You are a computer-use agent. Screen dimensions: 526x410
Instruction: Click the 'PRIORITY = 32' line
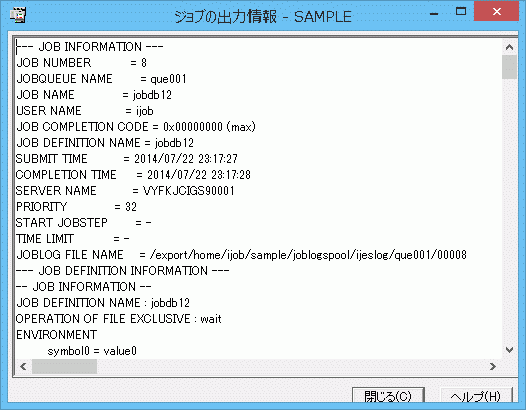[76, 207]
